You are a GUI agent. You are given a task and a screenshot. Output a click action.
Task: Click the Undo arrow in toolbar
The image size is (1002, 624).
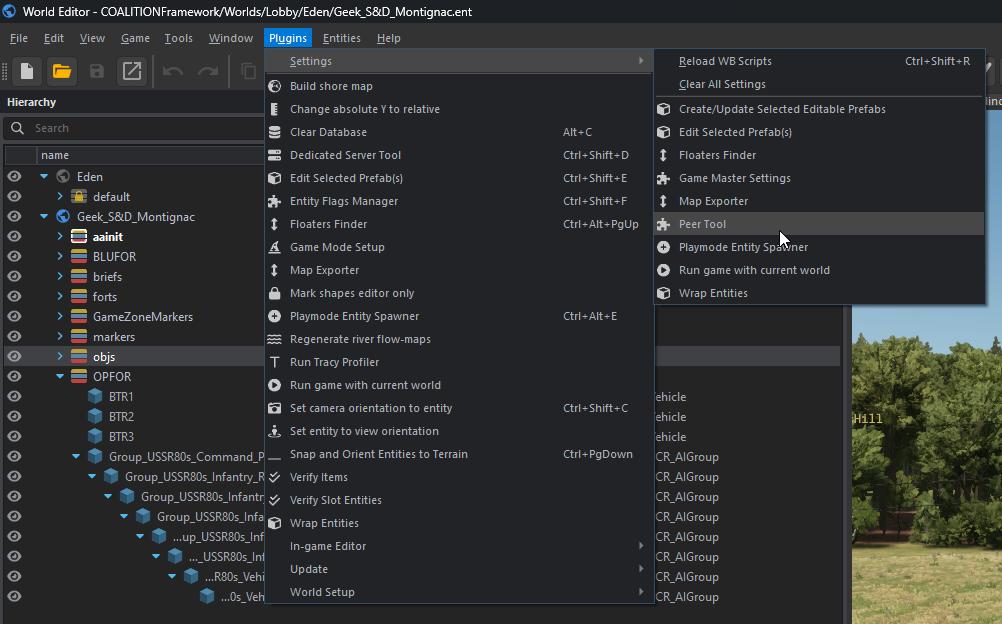click(x=173, y=71)
